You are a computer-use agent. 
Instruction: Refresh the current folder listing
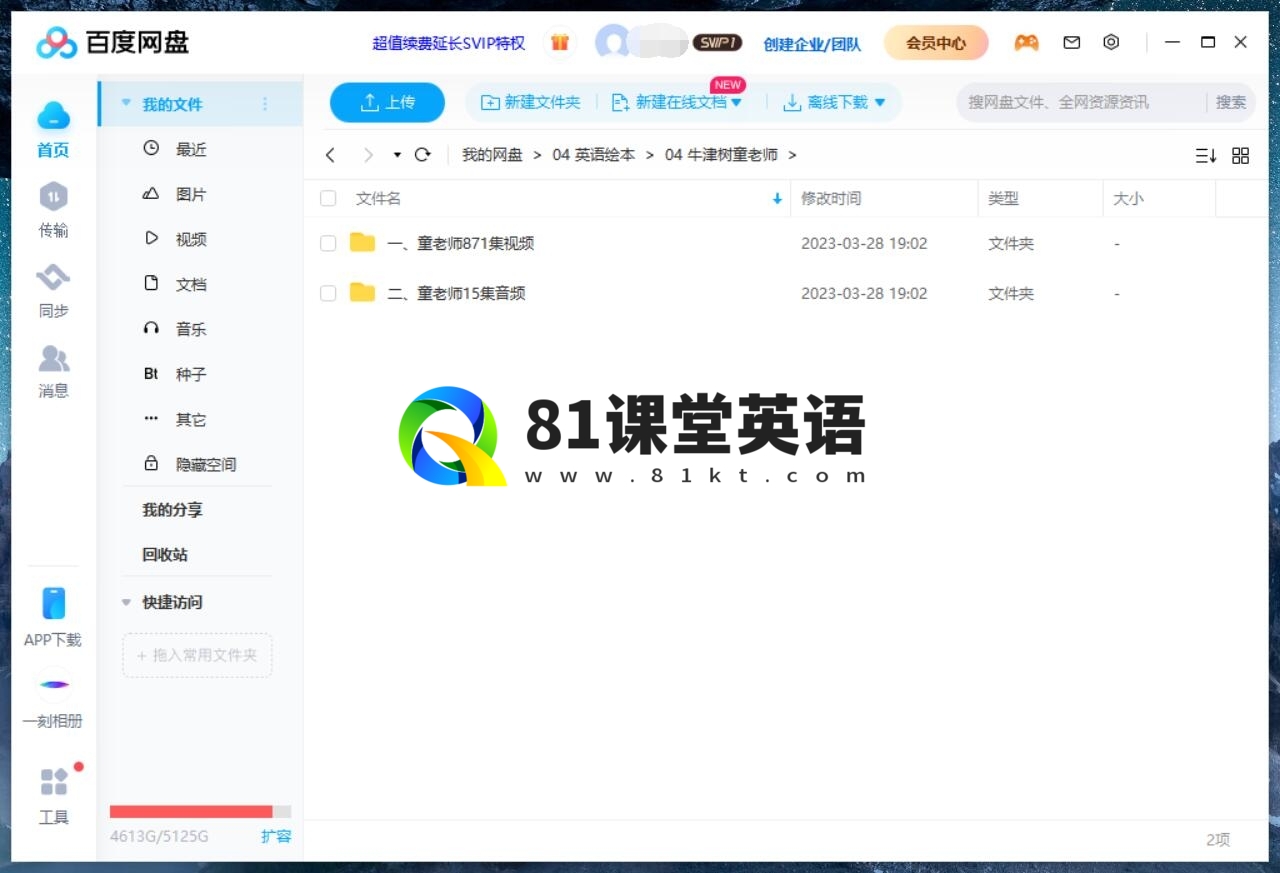(423, 155)
